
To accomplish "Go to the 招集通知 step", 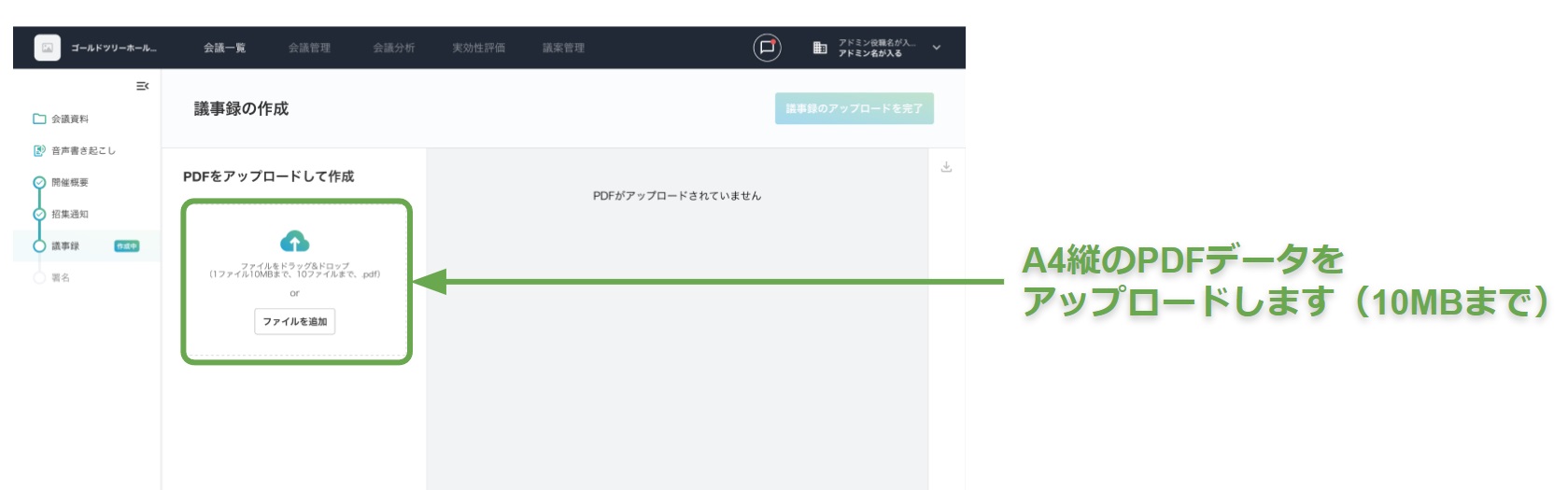I will (70, 214).
